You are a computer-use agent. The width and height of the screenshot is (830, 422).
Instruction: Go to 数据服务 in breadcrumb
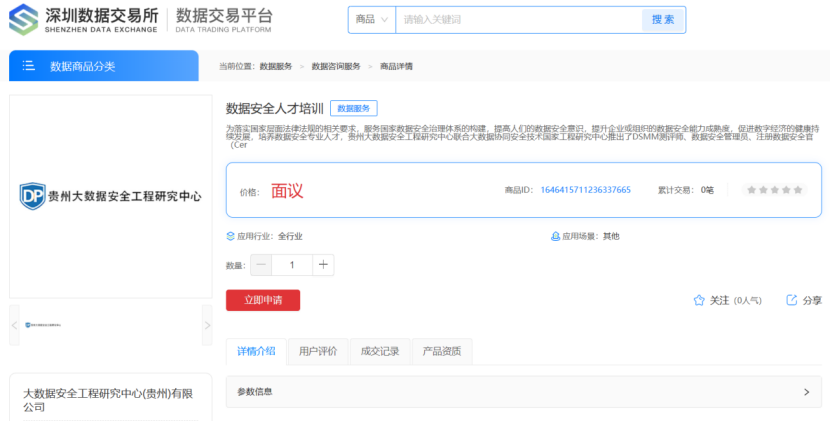point(276,66)
